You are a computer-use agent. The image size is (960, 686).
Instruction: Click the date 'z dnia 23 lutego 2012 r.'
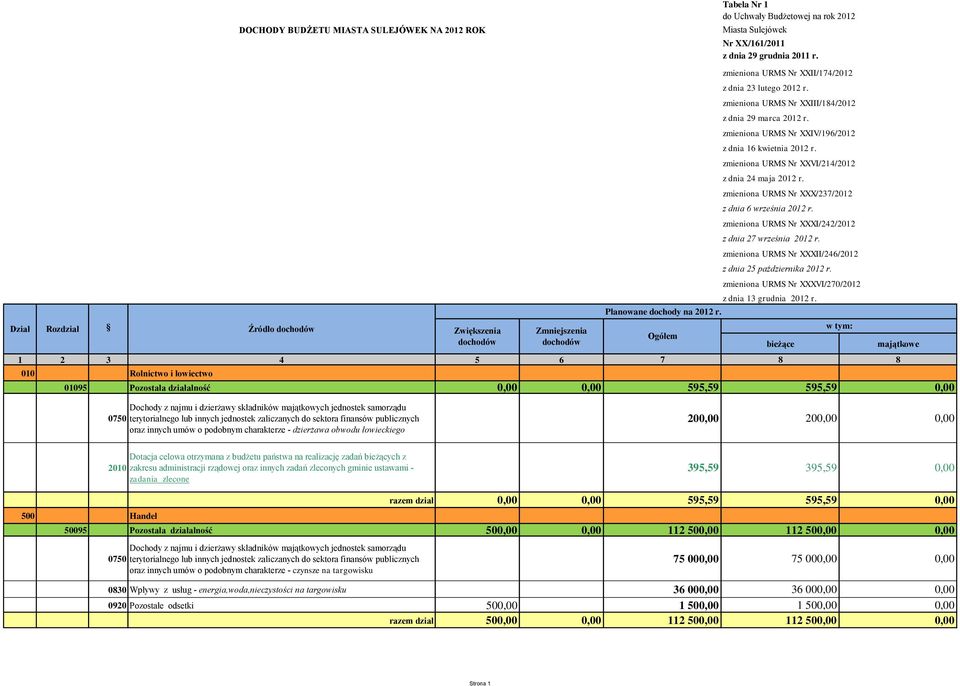(765, 88)
